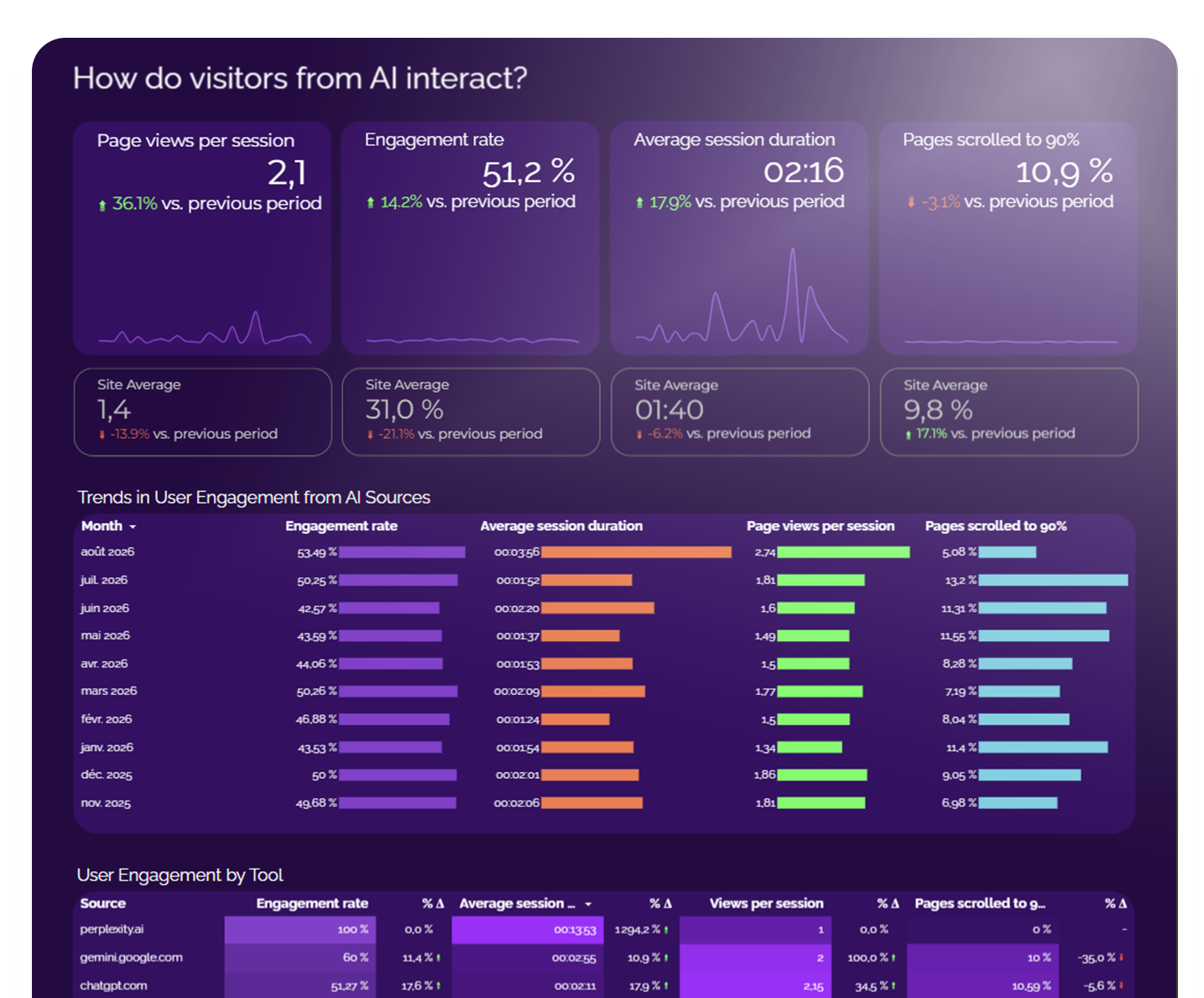Click the How do visitors from AI interact heading
Viewport: 1204px width, 998px height.
tap(300, 78)
